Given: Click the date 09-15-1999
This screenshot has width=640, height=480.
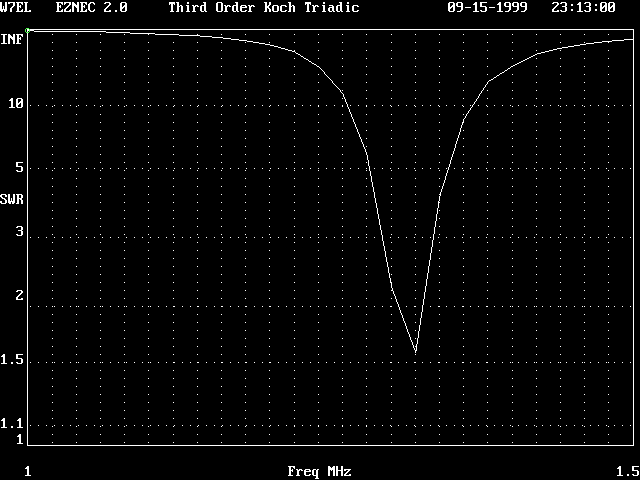Looking at the screenshot, I should (487, 7).
